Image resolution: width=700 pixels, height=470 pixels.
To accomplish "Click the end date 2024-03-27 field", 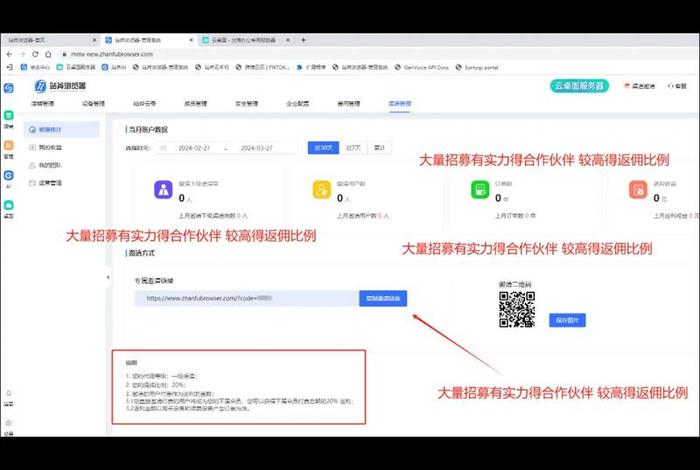I will (x=257, y=148).
